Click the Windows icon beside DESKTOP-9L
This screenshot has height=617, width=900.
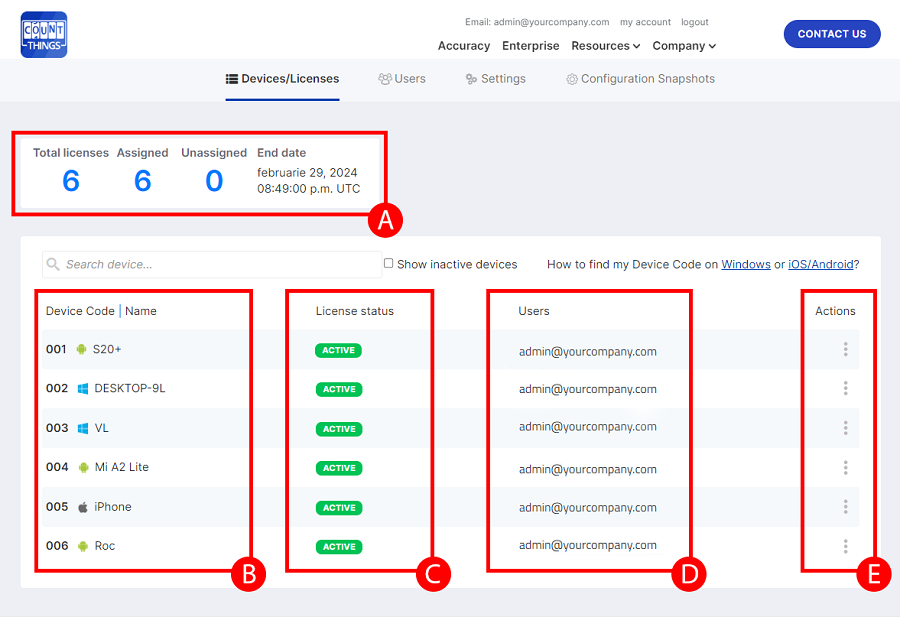83,388
